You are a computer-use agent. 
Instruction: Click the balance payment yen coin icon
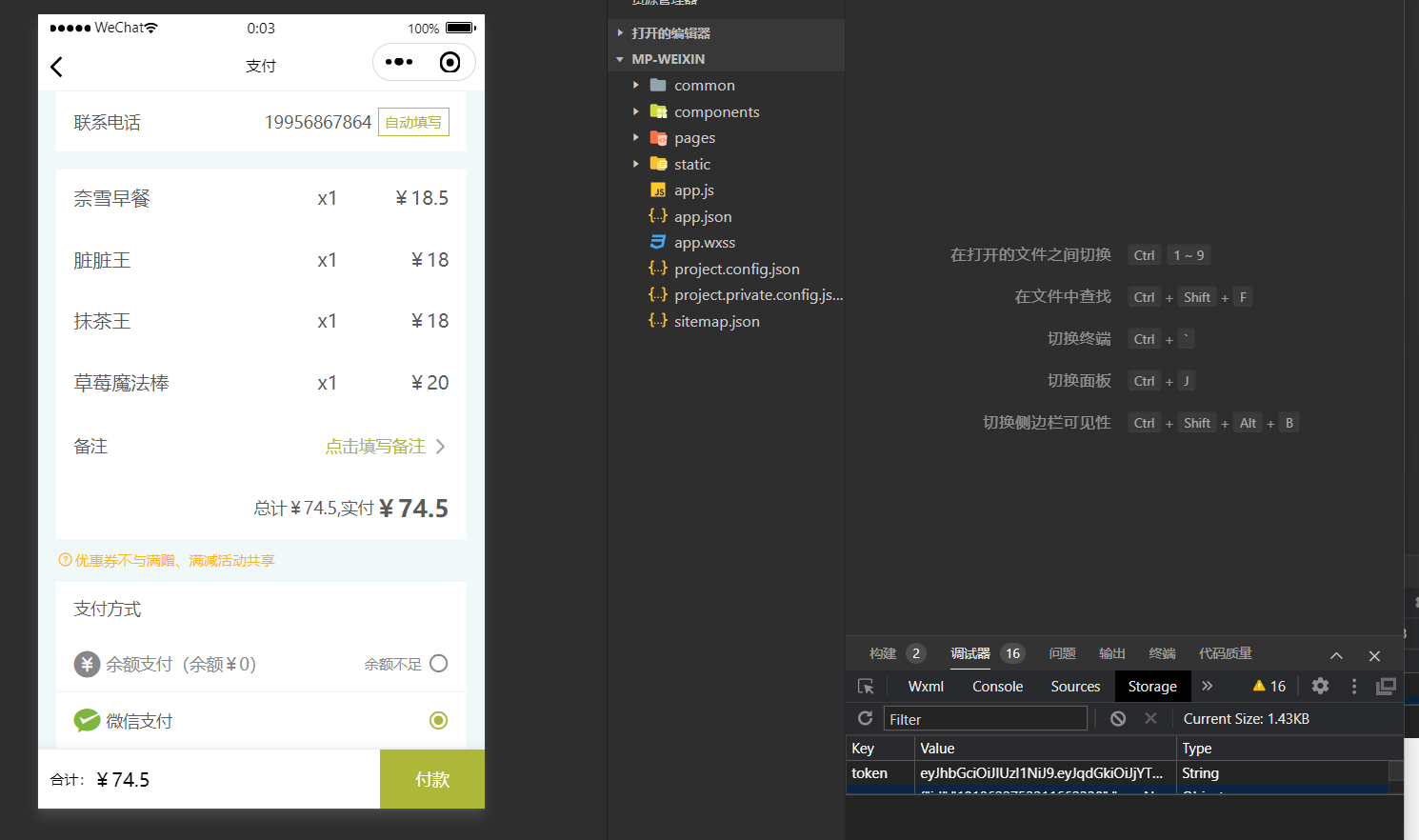88,664
